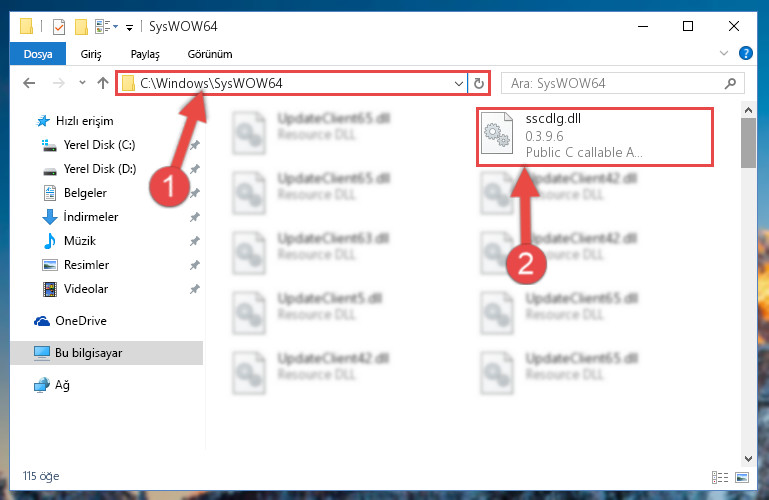Go up one folder level arrow

tap(103, 83)
